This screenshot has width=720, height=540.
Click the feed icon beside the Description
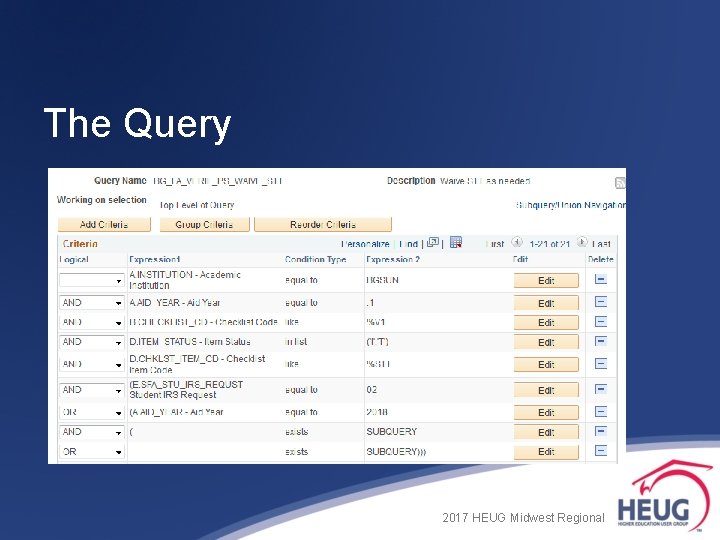coord(620,183)
